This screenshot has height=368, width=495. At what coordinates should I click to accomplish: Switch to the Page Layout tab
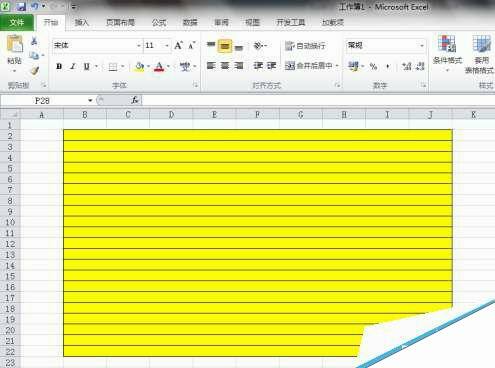click(x=120, y=22)
